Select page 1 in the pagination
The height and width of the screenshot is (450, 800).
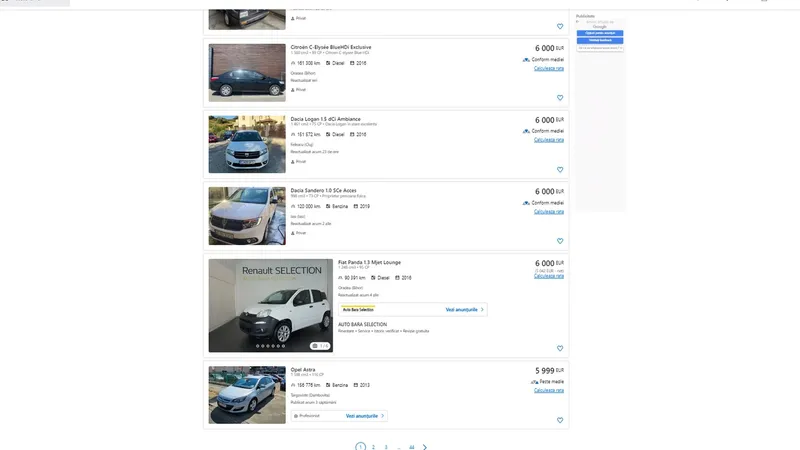(x=360, y=446)
